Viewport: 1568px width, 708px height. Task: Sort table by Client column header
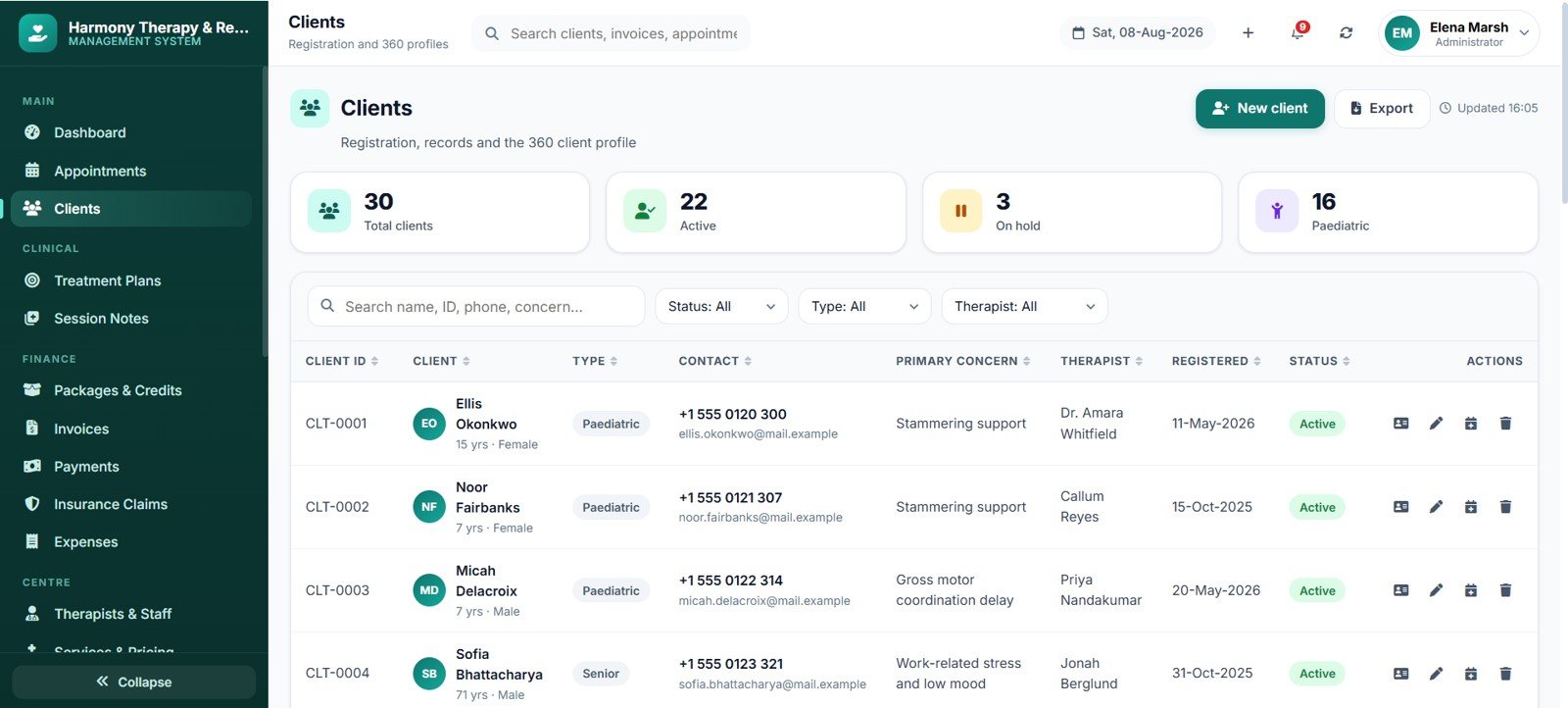442,361
